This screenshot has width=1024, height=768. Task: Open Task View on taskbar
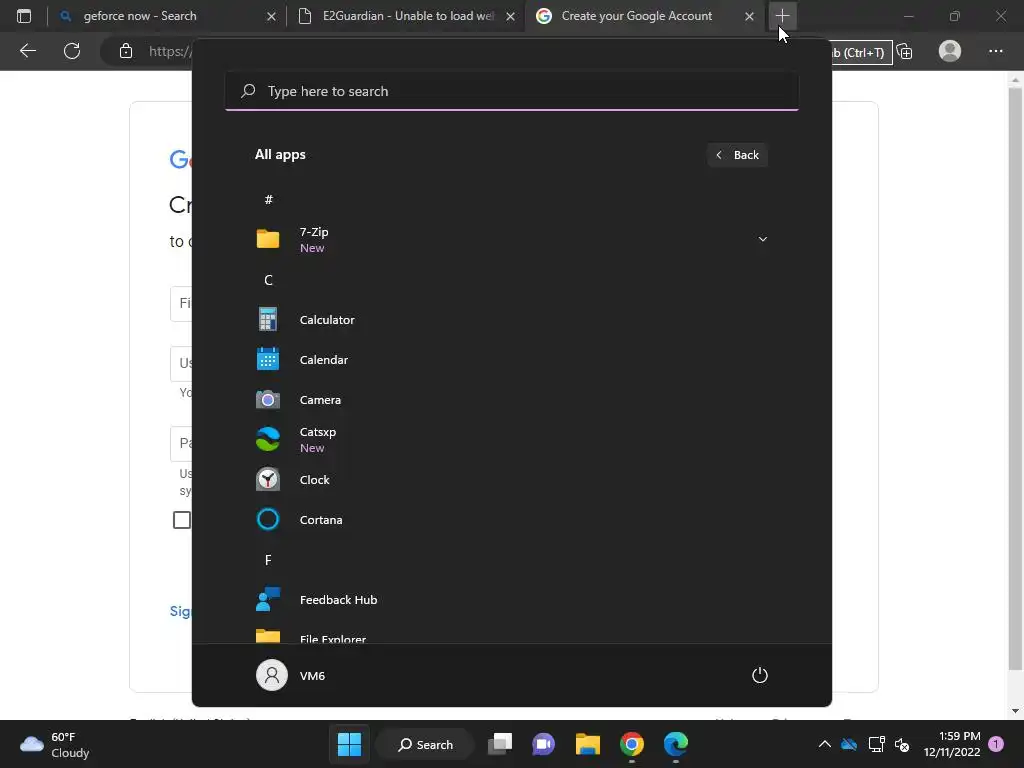(x=500, y=744)
